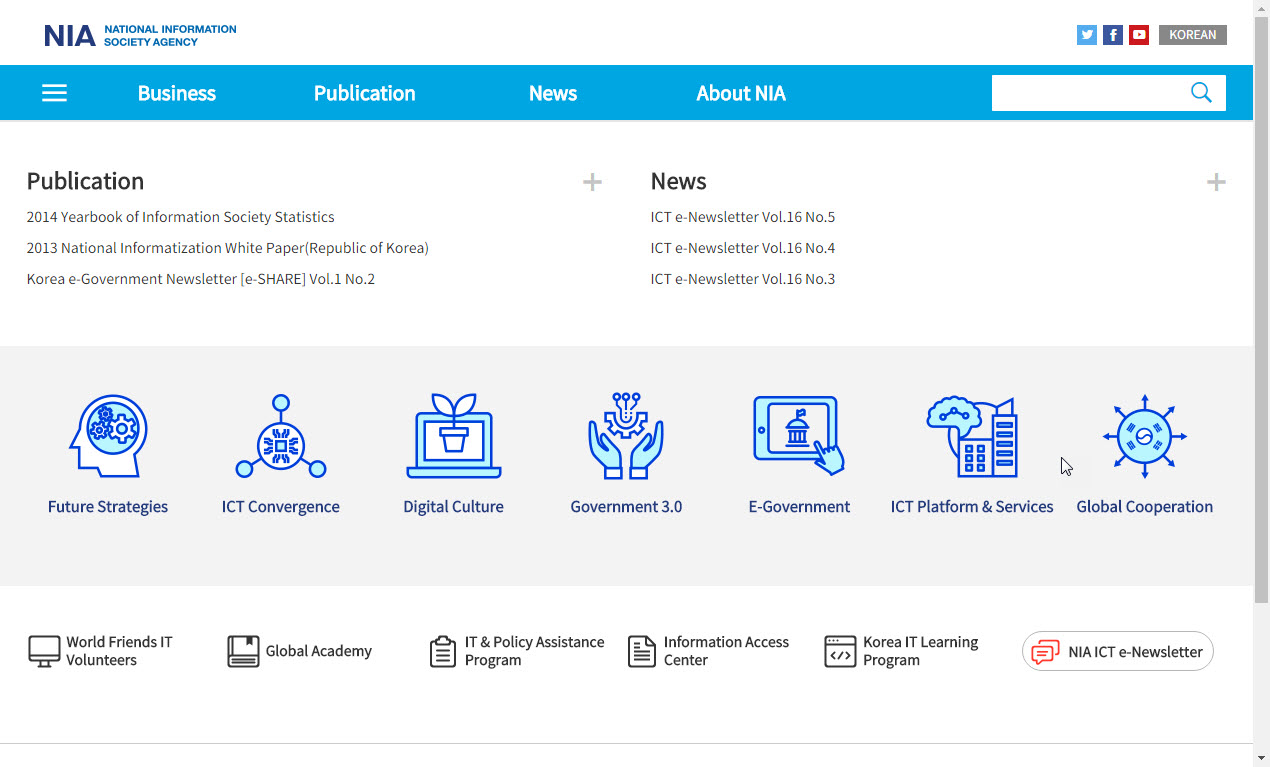Open the NIA Twitter page icon

coord(1087,35)
